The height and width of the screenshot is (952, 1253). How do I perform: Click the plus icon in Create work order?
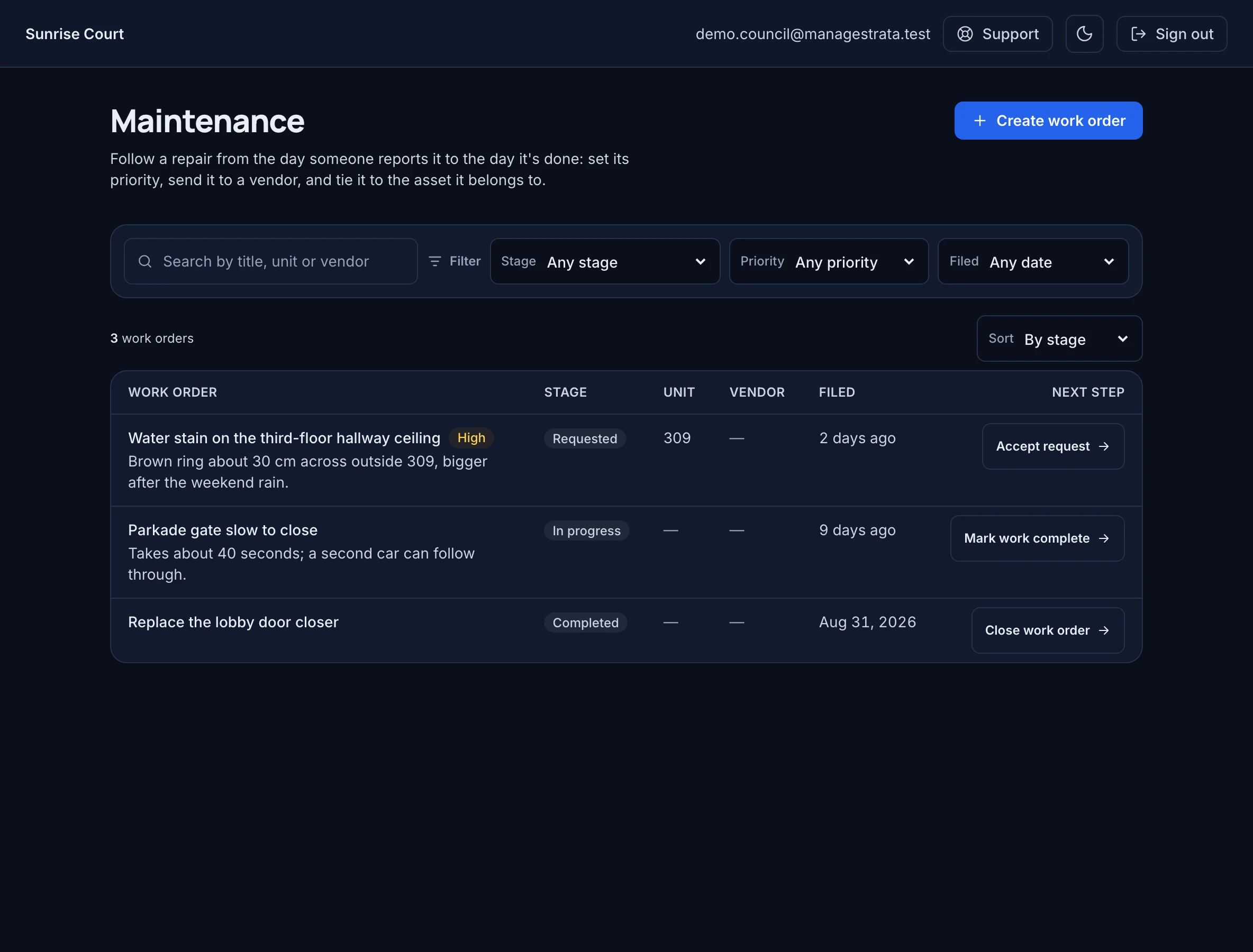point(980,121)
